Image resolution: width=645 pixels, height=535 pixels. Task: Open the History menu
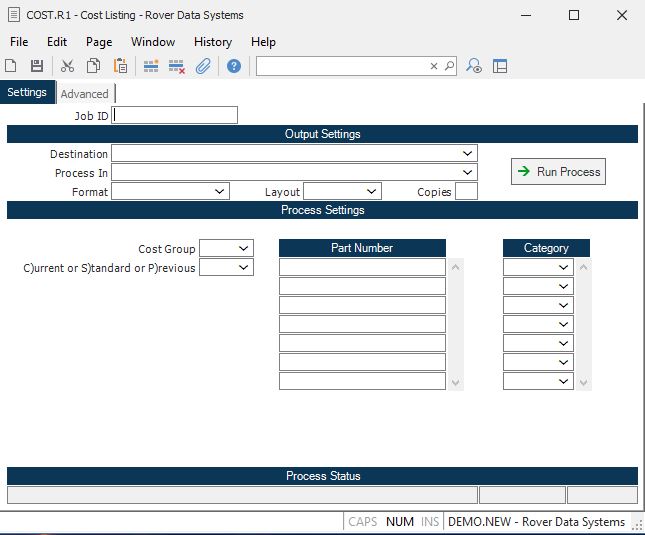[x=212, y=42]
